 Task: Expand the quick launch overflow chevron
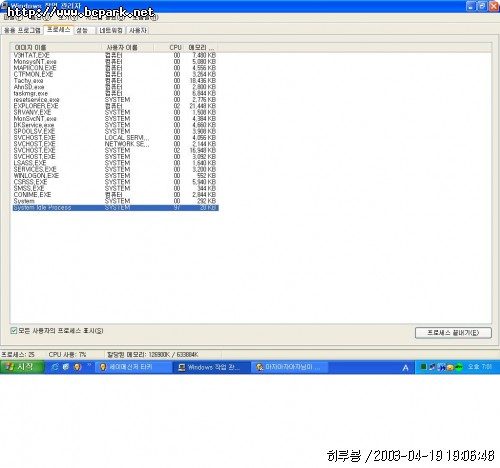tap(89, 366)
